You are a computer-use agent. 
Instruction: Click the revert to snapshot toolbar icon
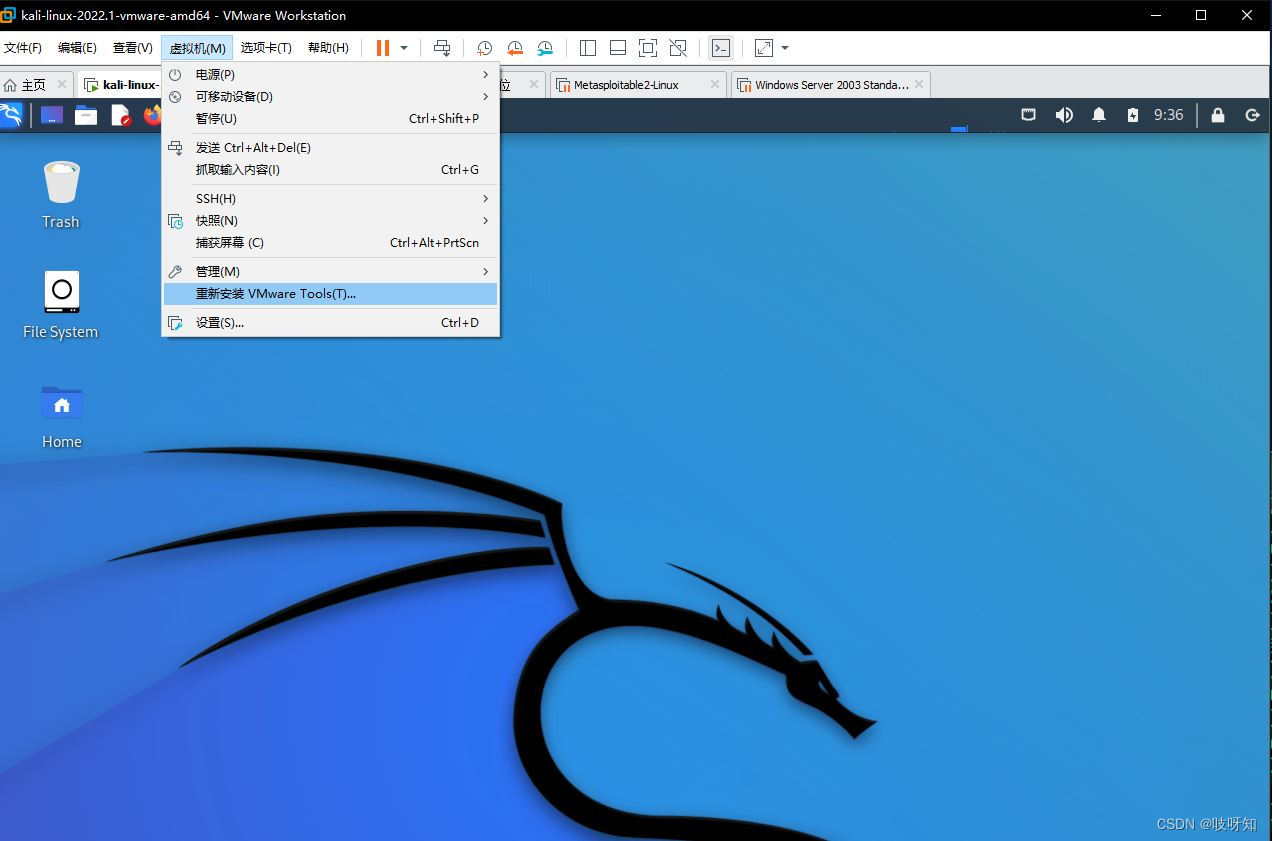(x=515, y=48)
